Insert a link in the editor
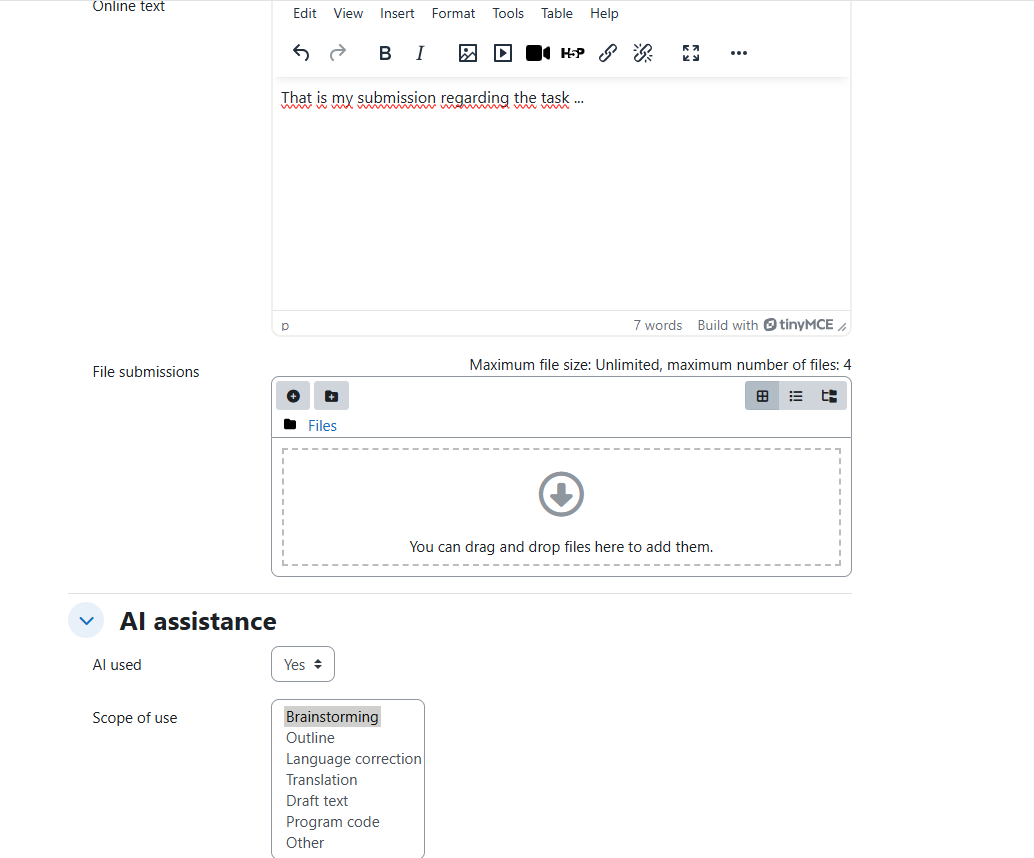Viewport: 1034px width, 858px height. point(607,53)
